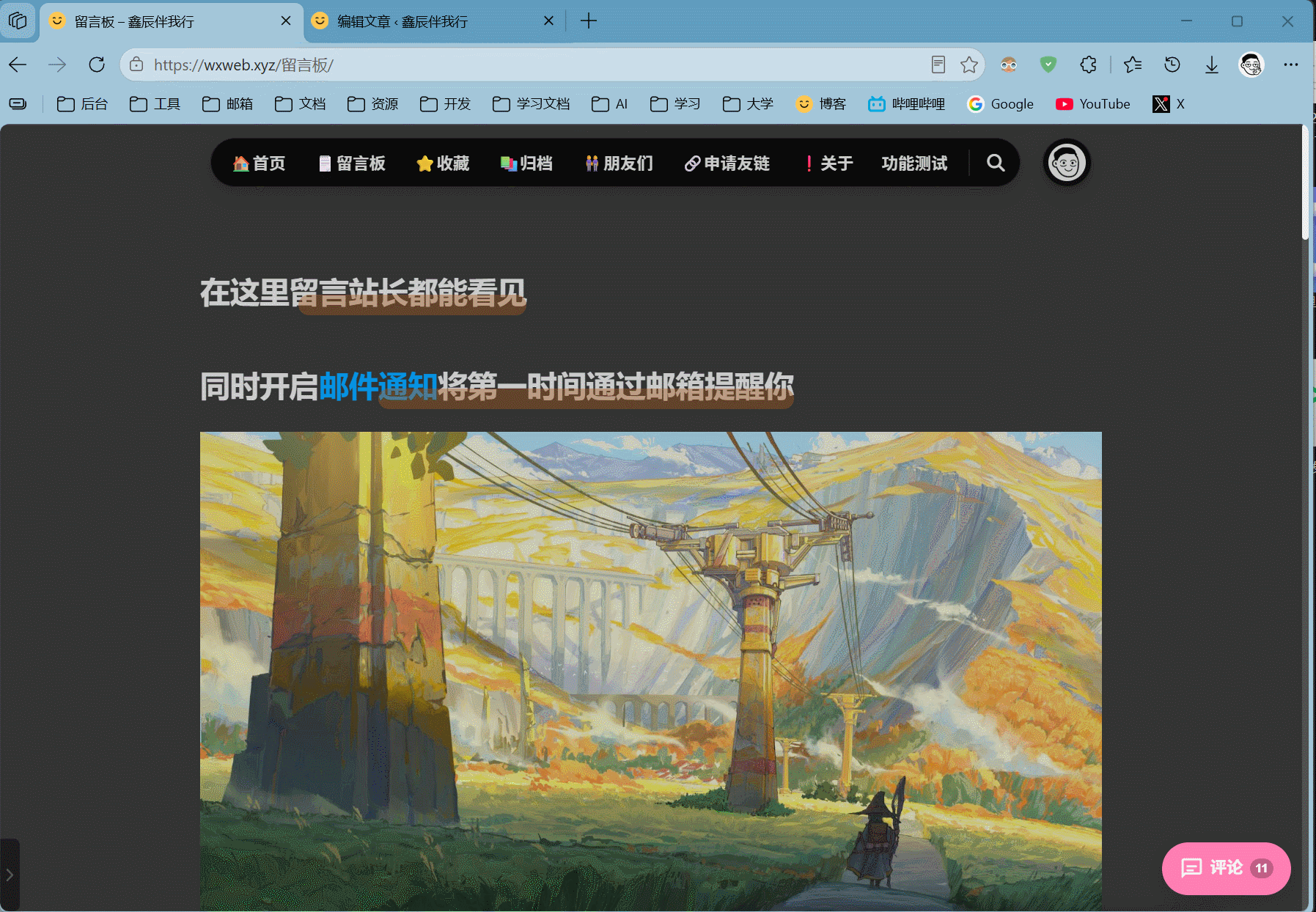Open 收藏 in the site navigation
The height and width of the screenshot is (912, 1316).
click(444, 163)
